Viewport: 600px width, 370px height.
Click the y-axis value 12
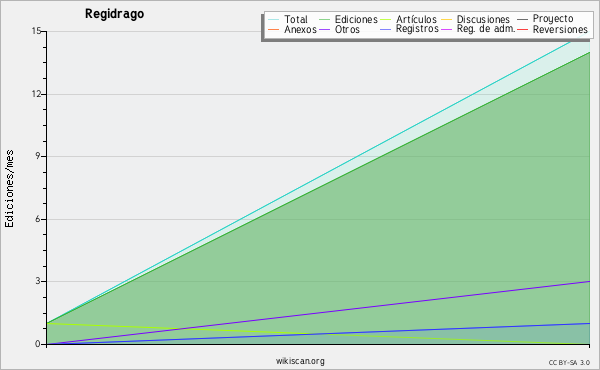36,94
